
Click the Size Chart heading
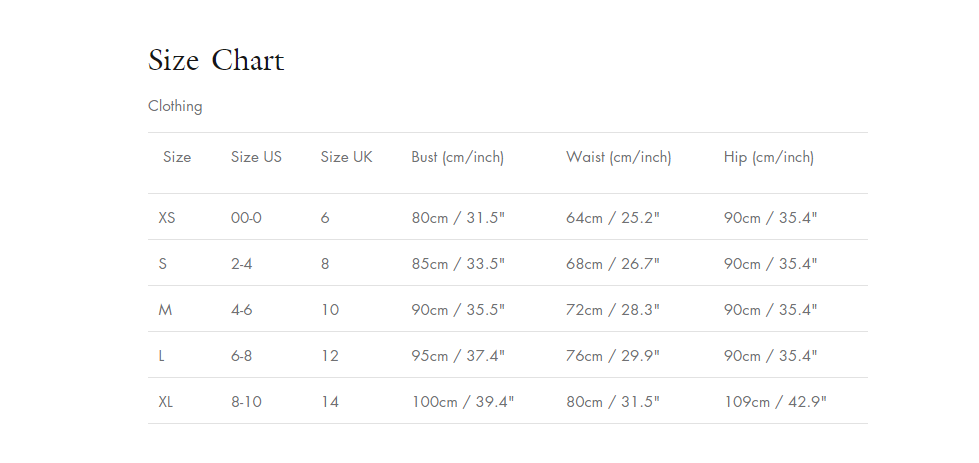(x=216, y=61)
